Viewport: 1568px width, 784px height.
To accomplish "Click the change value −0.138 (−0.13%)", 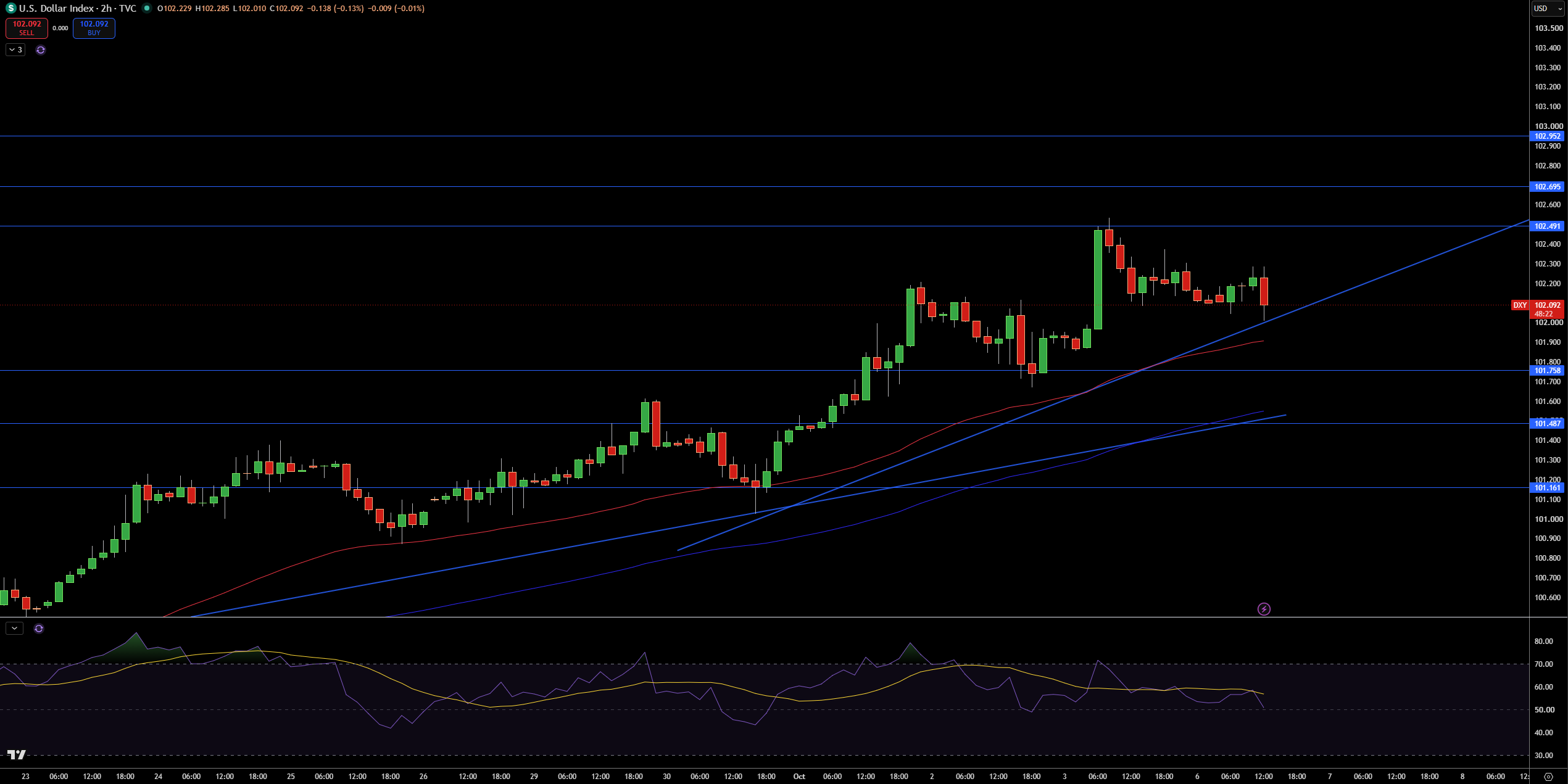I will pyautogui.click(x=335, y=9).
